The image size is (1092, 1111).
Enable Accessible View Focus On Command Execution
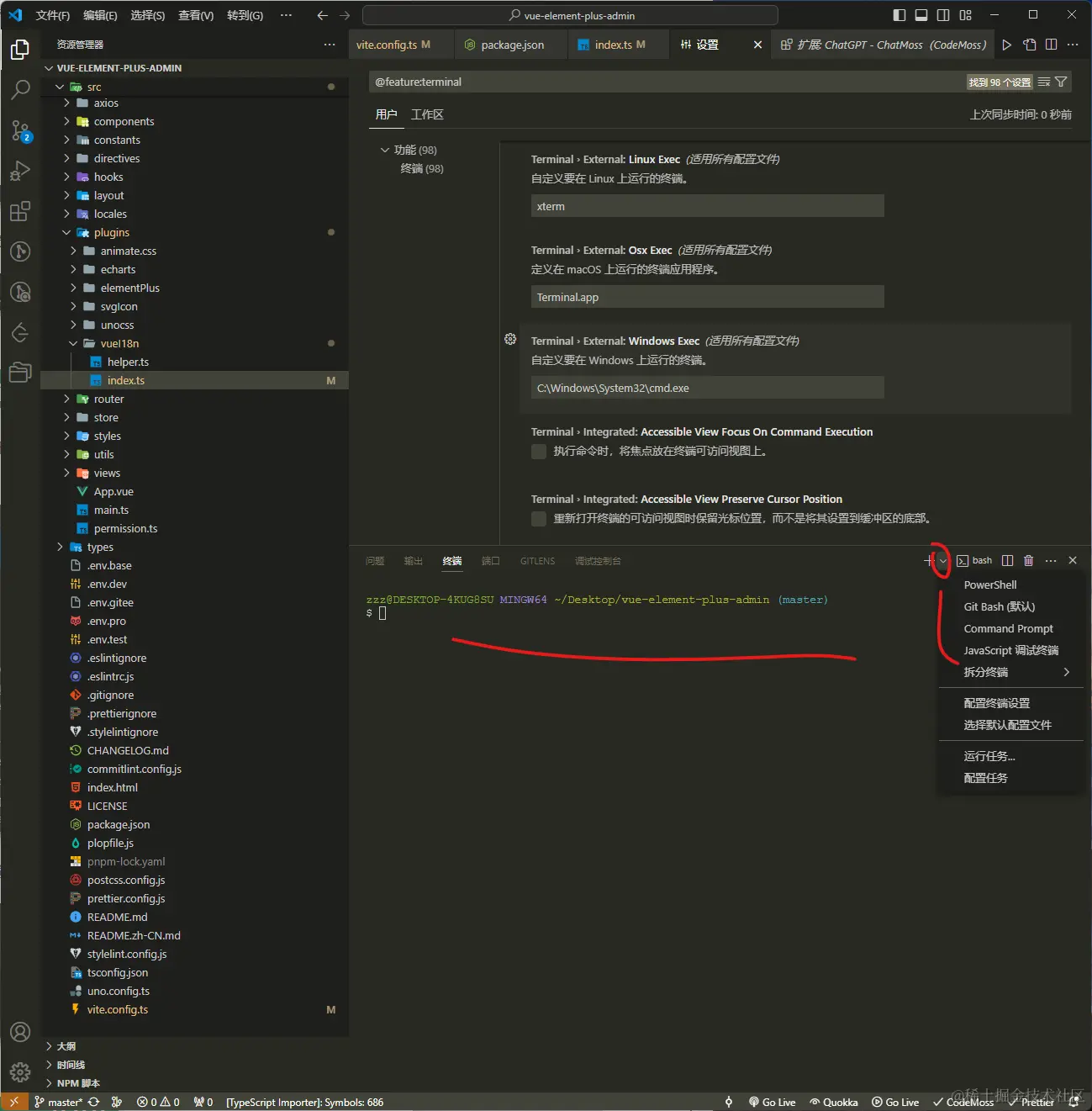pyautogui.click(x=539, y=452)
